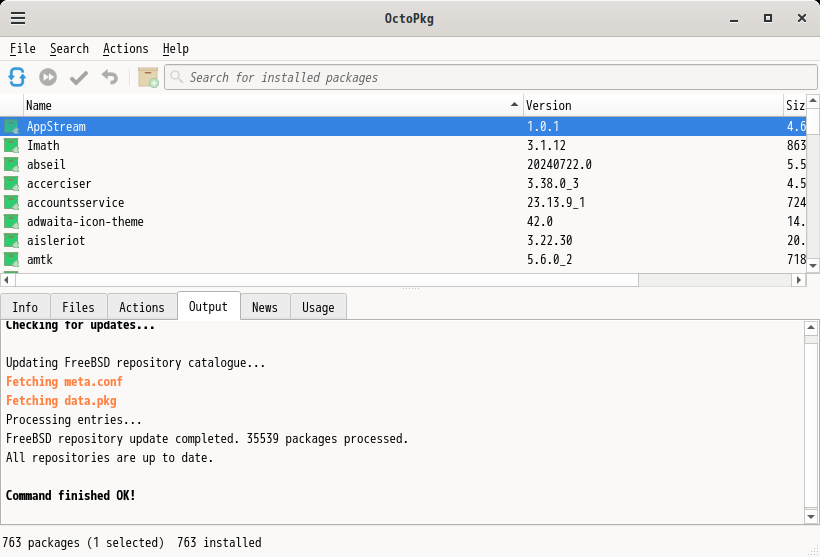Click the search for installed packages field
The image size is (820, 557).
click(x=490, y=77)
